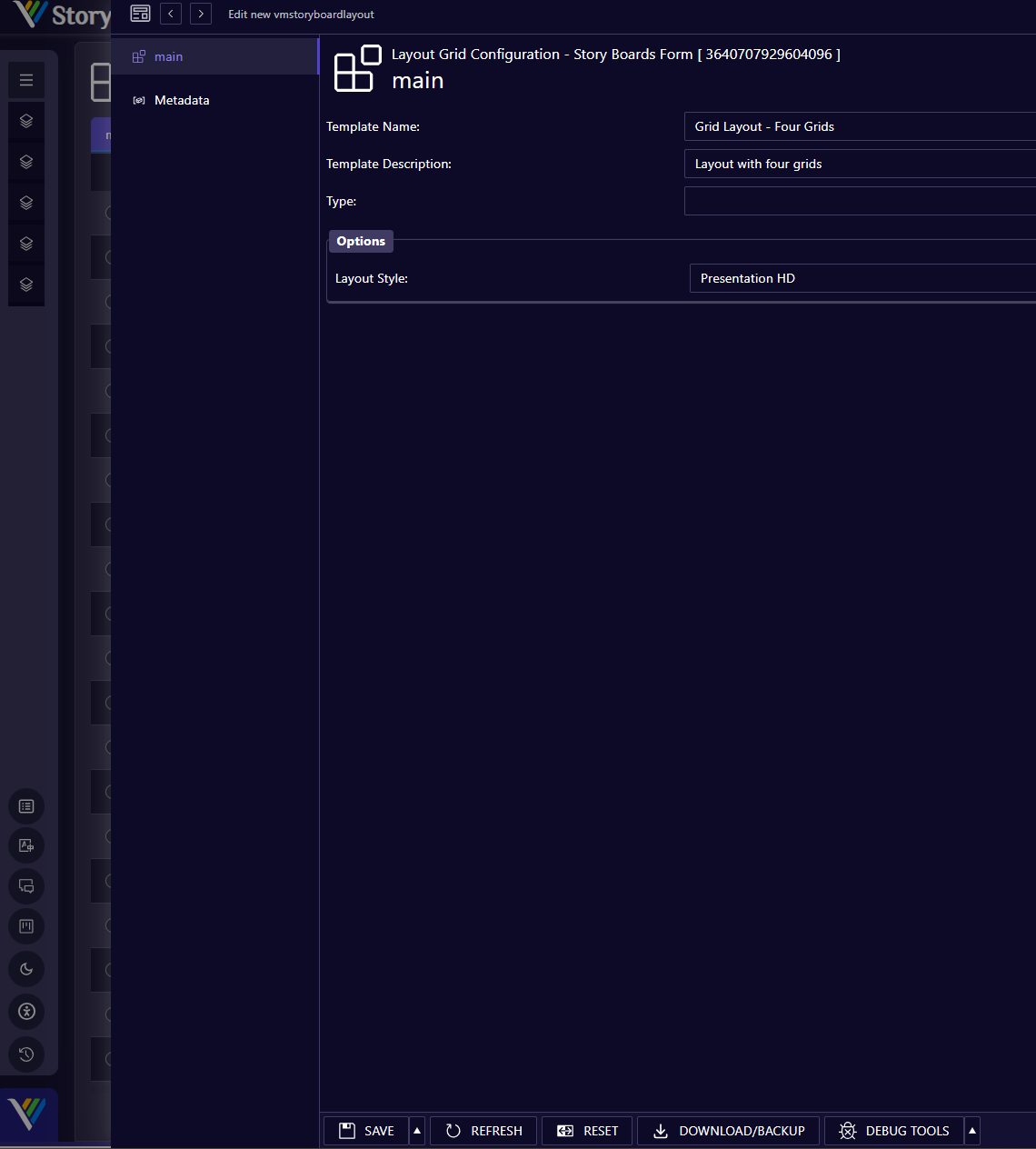The image size is (1036, 1149).
Task: Open the comments chat icon
Action: pos(26,886)
